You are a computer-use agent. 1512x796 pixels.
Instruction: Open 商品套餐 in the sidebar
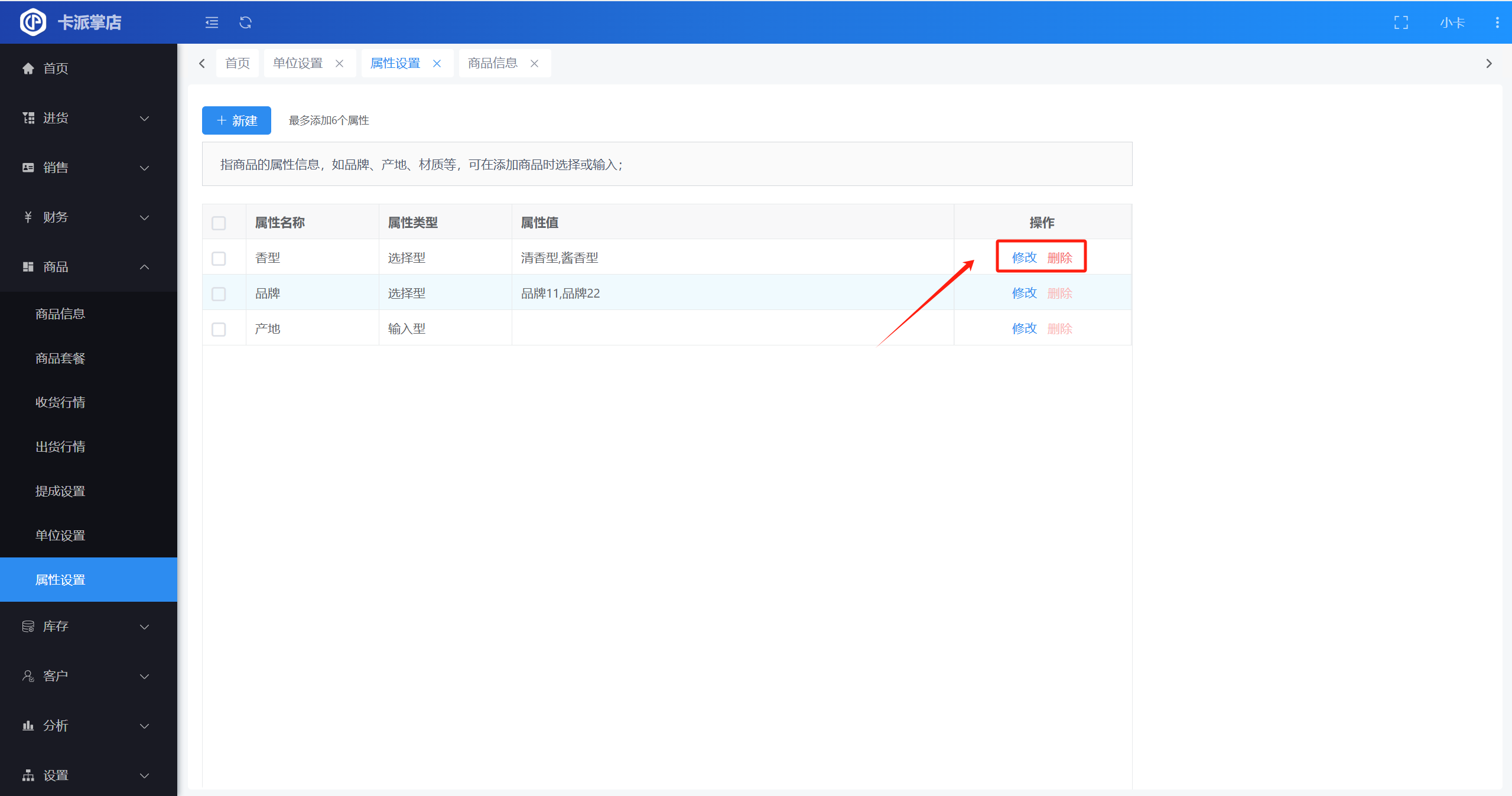(60, 358)
